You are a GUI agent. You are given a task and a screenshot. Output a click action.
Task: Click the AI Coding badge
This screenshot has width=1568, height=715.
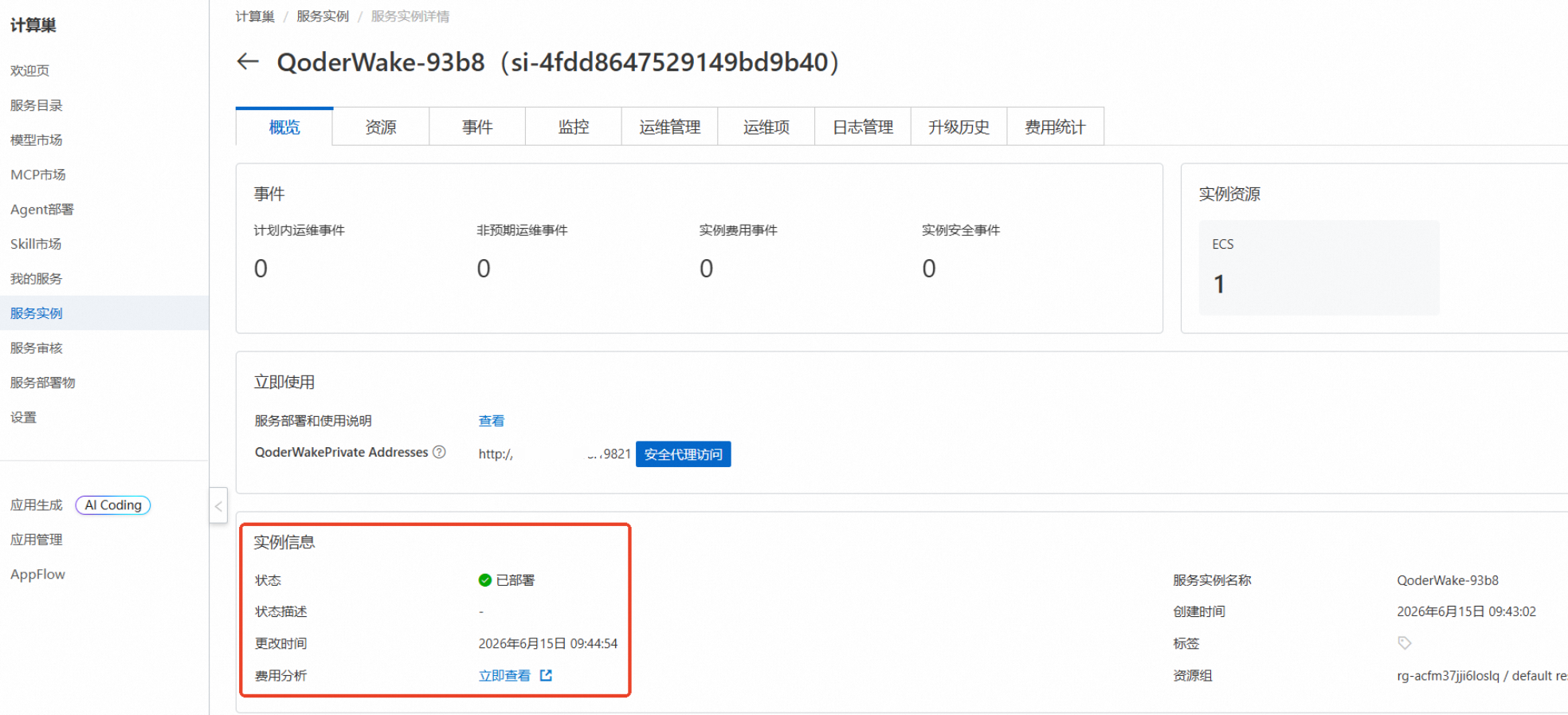click(x=113, y=505)
